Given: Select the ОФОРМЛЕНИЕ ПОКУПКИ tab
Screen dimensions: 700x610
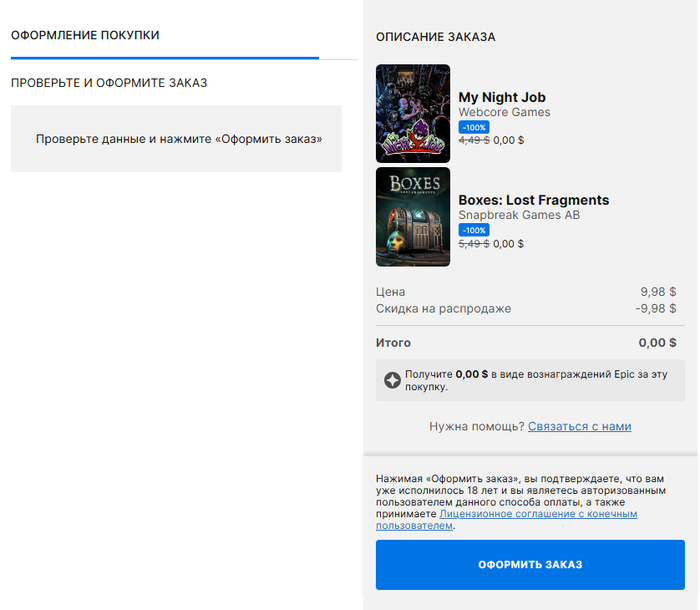Looking at the screenshot, I should tap(85, 36).
